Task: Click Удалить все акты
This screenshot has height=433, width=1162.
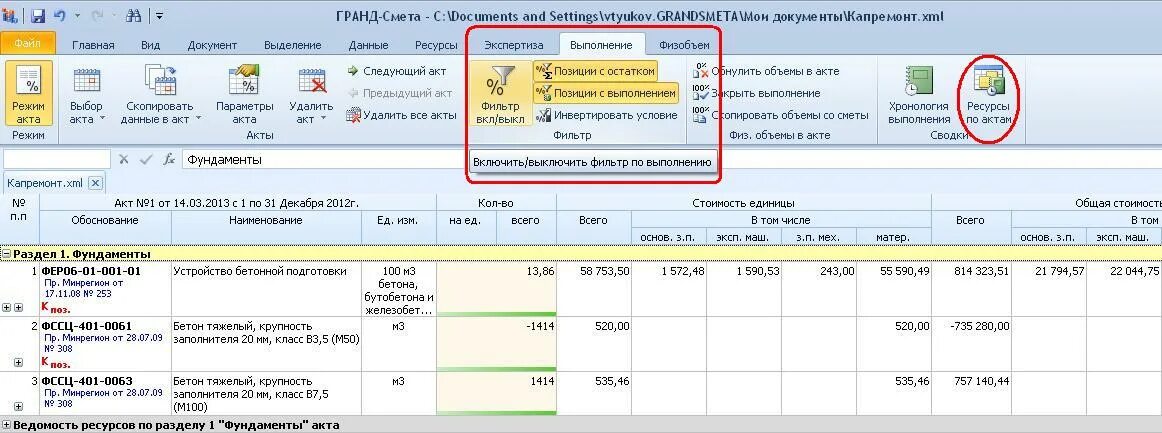Action: click(401, 115)
